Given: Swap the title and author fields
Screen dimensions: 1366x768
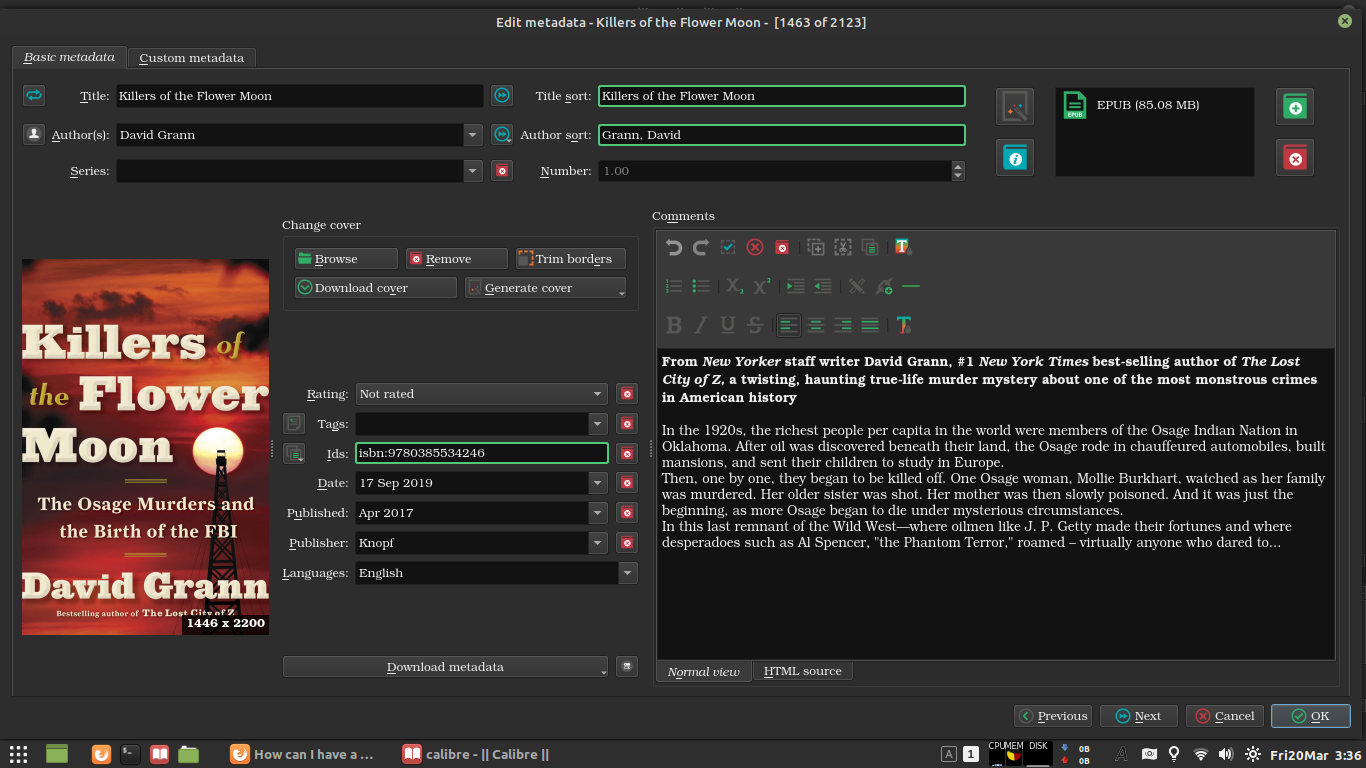Looking at the screenshot, I should point(34,95).
